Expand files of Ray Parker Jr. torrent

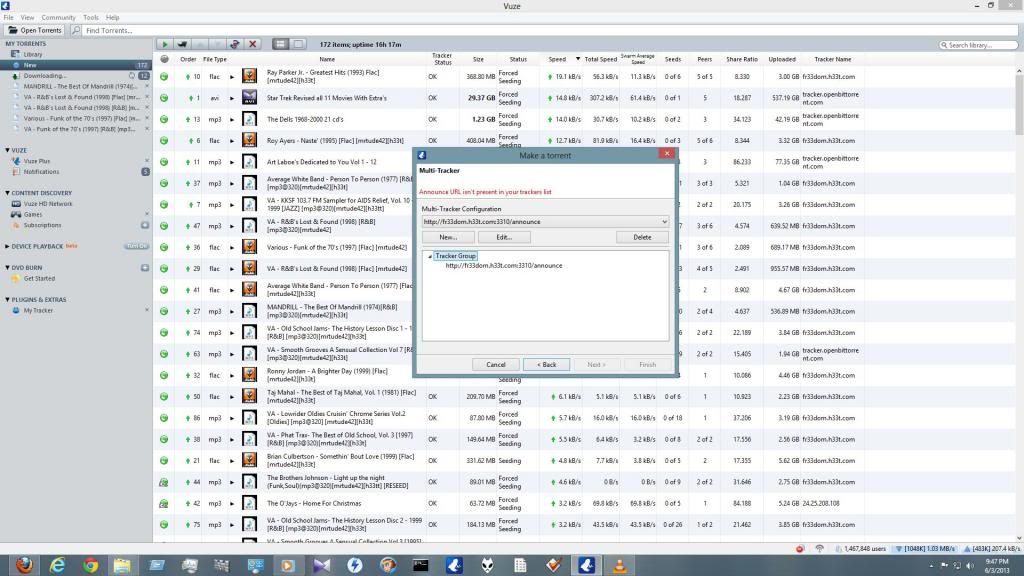pos(232,76)
